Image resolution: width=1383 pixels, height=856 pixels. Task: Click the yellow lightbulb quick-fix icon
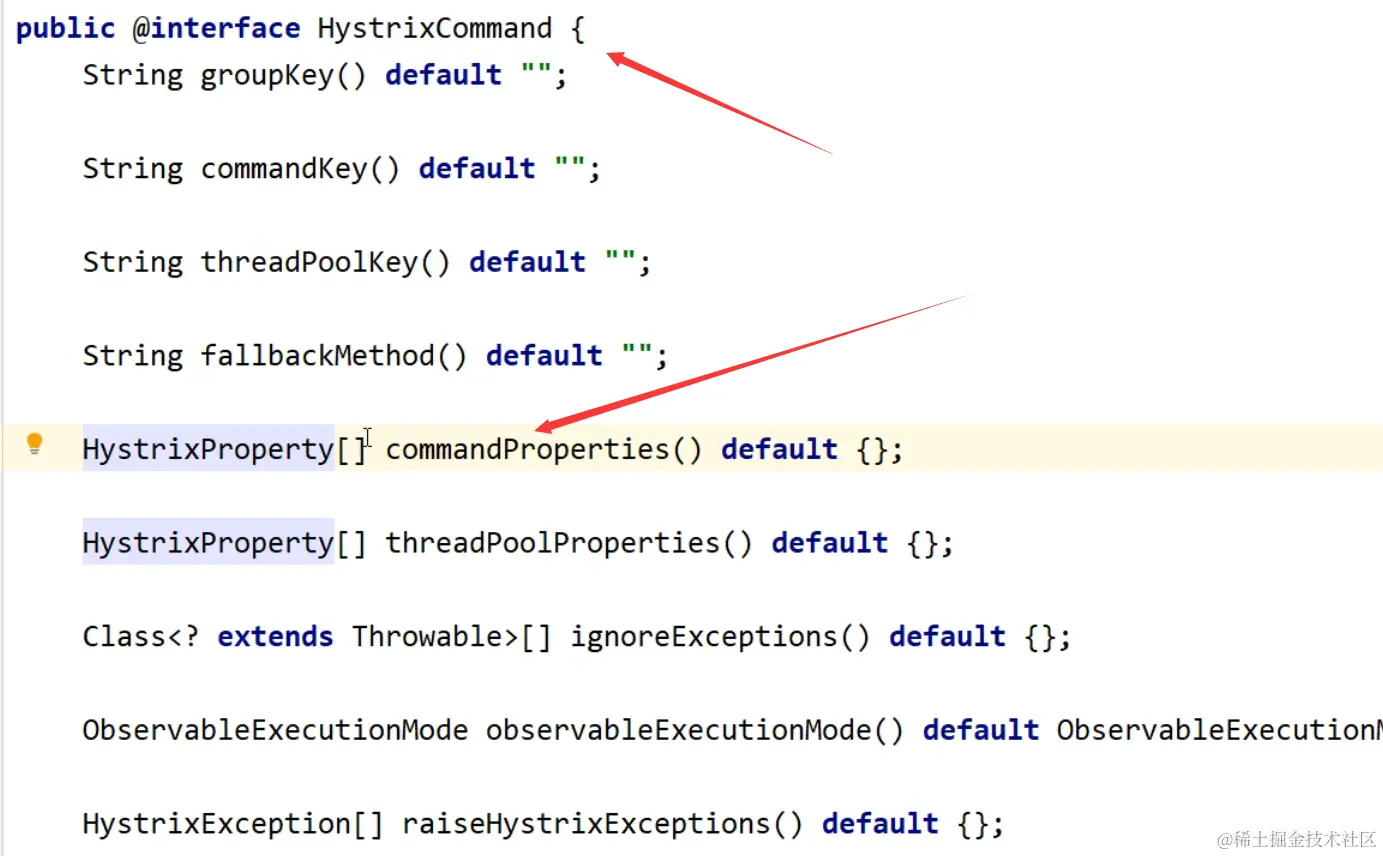click(35, 444)
